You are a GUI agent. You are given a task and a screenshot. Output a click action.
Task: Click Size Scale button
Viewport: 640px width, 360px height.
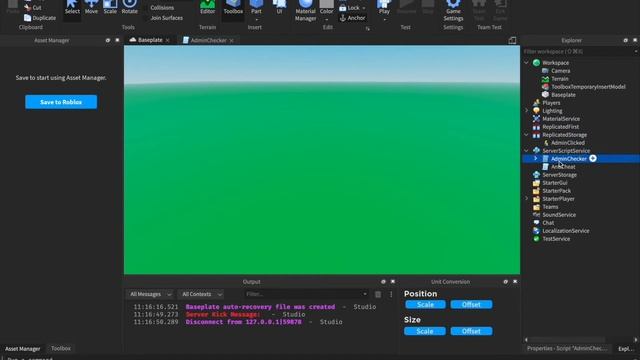click(425, 331)
